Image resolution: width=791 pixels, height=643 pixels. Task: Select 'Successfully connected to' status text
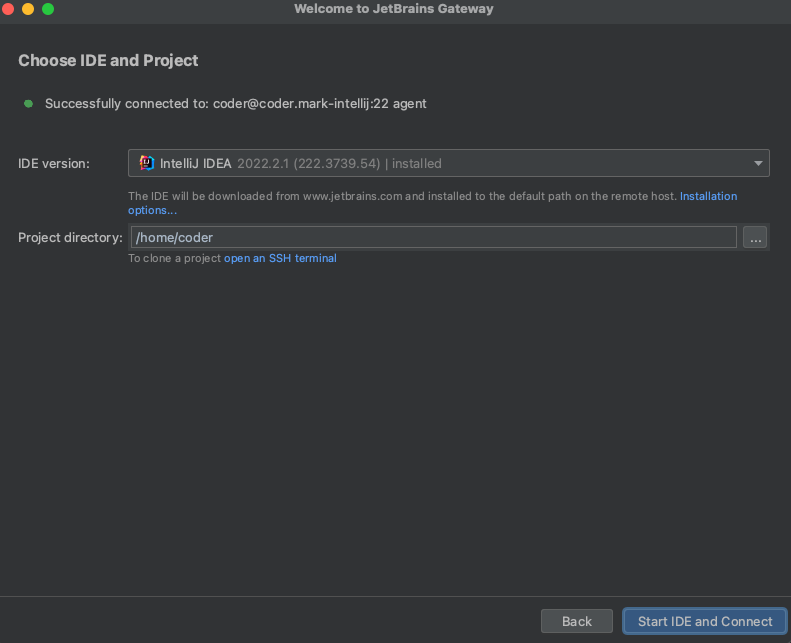[236, 103]
